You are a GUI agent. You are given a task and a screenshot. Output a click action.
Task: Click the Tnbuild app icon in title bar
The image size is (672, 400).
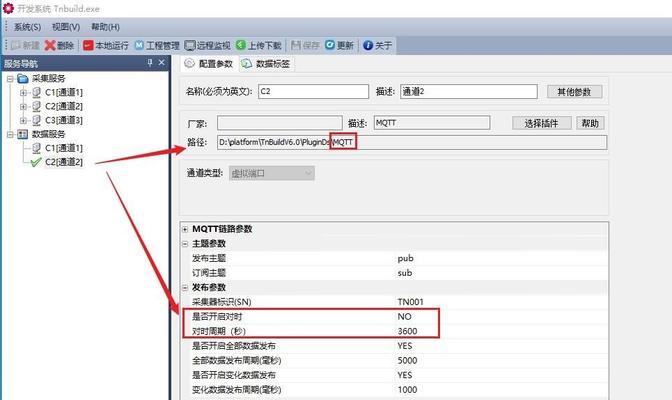click(x=8, y=8)
